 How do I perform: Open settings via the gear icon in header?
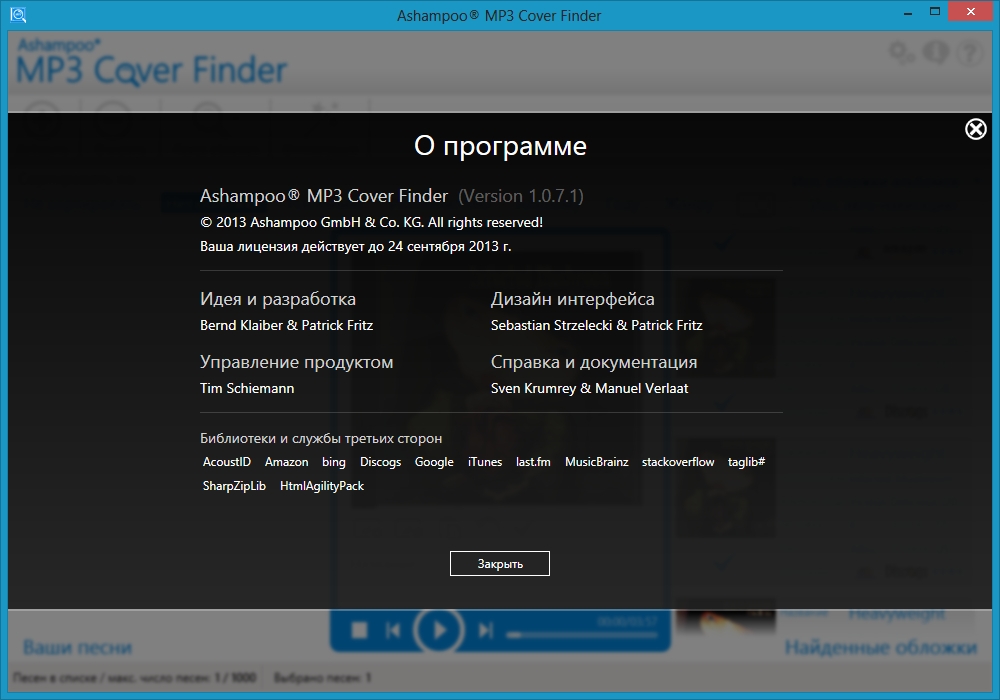coord(901,52)
